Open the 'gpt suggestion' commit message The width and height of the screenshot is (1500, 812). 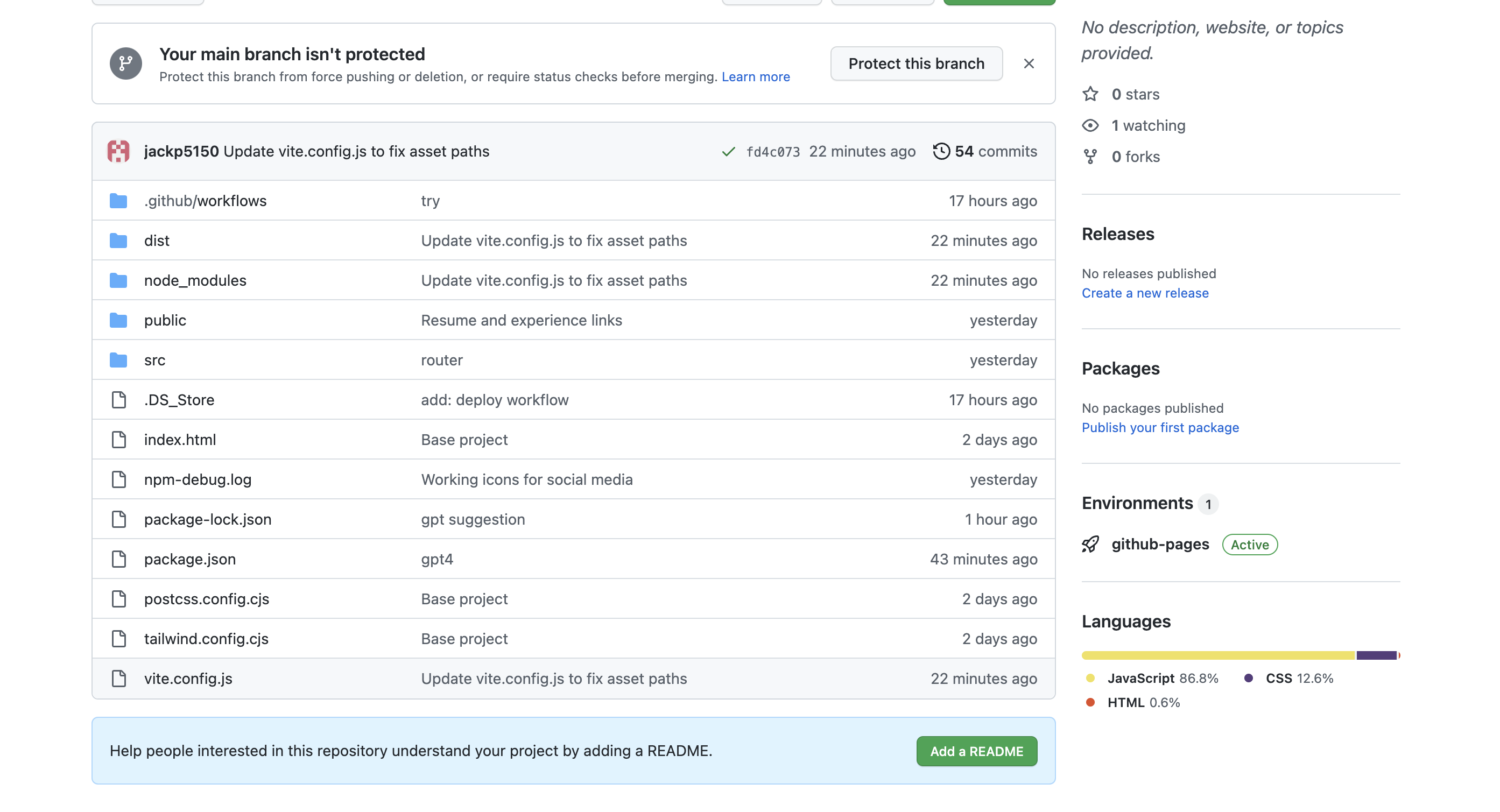tap(473, 519)
